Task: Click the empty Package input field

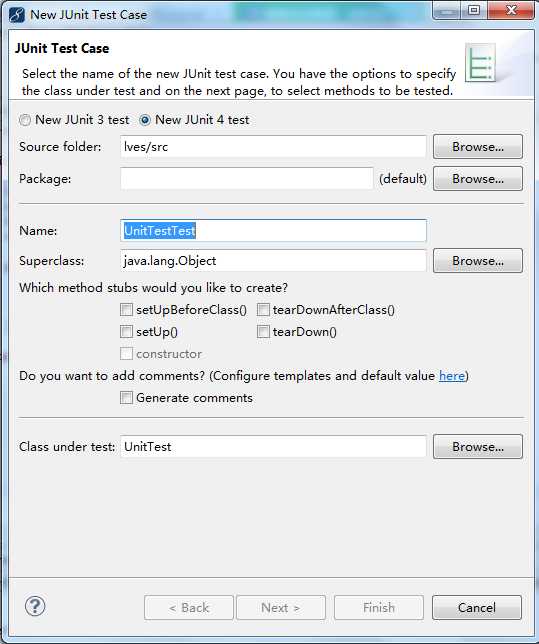Action: [x=246, y=179]
